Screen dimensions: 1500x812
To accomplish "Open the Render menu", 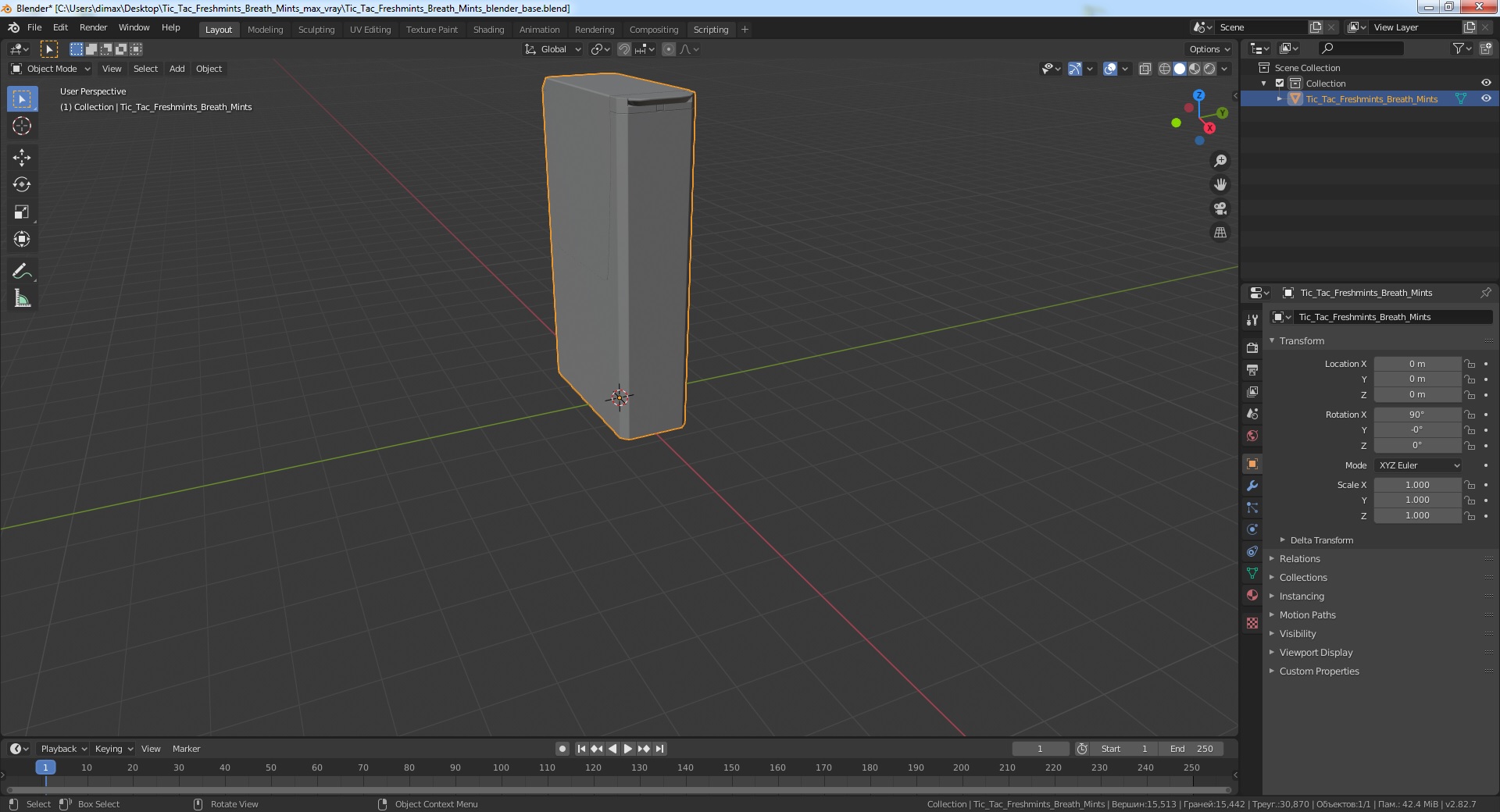I will coord(93,27).
